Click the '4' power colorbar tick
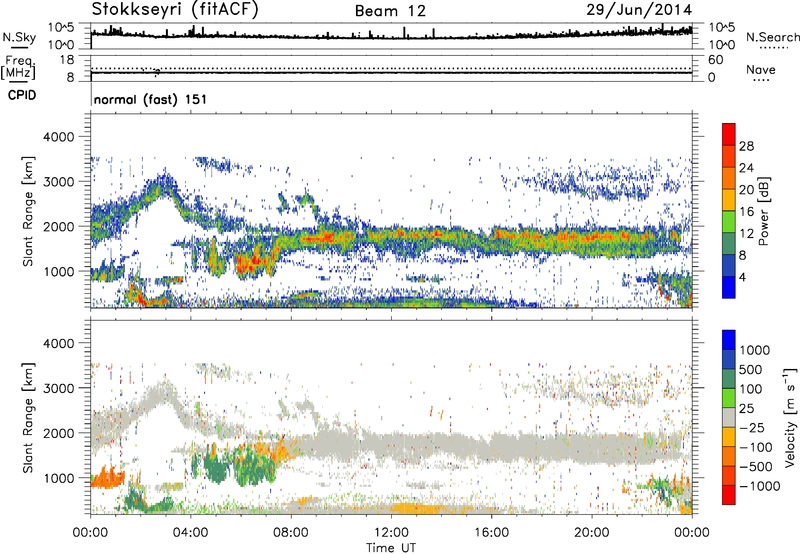800x554 pixels. pyautogui.click(x=742, y=277)
